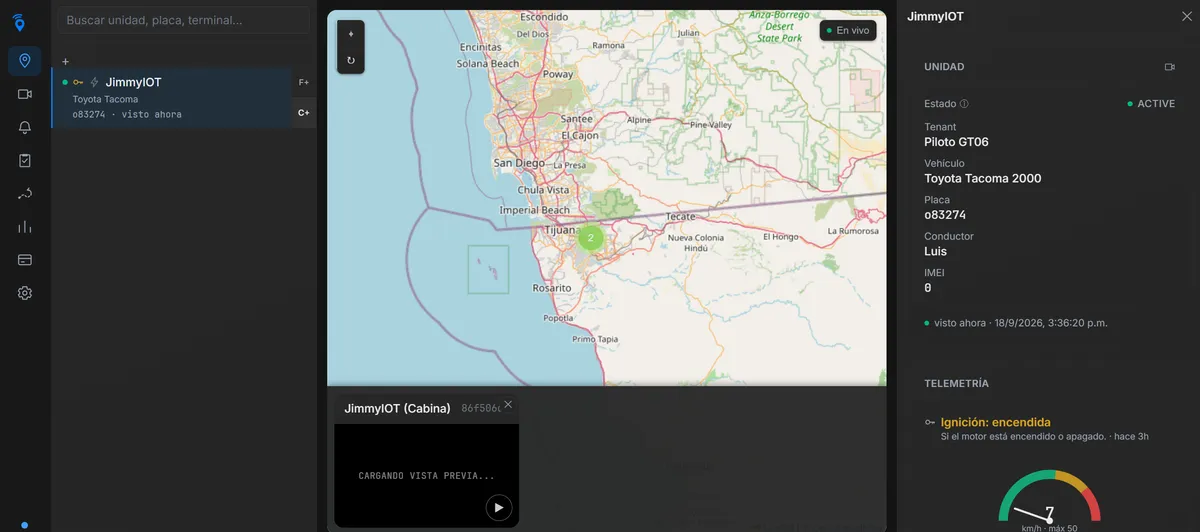The image size is (1200, 532).
Task: Click the JimmyIOT panel title
Action: pyautogui.click(x=935, y=17)
